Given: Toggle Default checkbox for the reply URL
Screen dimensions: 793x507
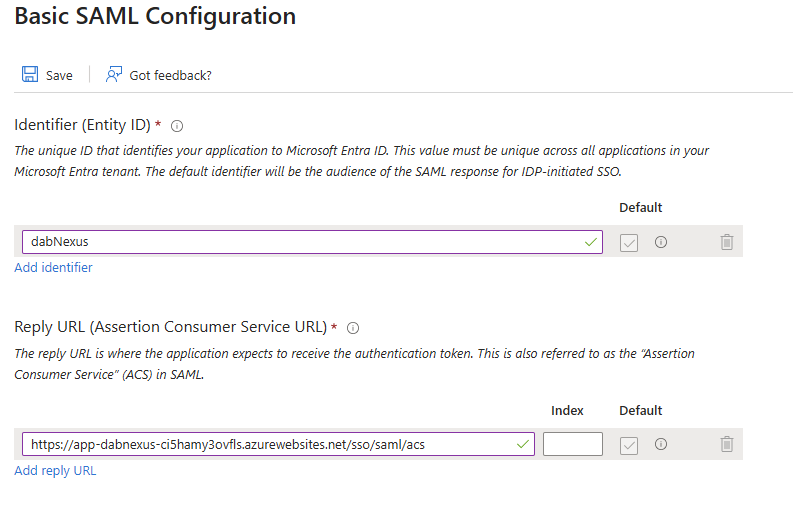Looking at the screenshot, I should click(x=629, y=444).
